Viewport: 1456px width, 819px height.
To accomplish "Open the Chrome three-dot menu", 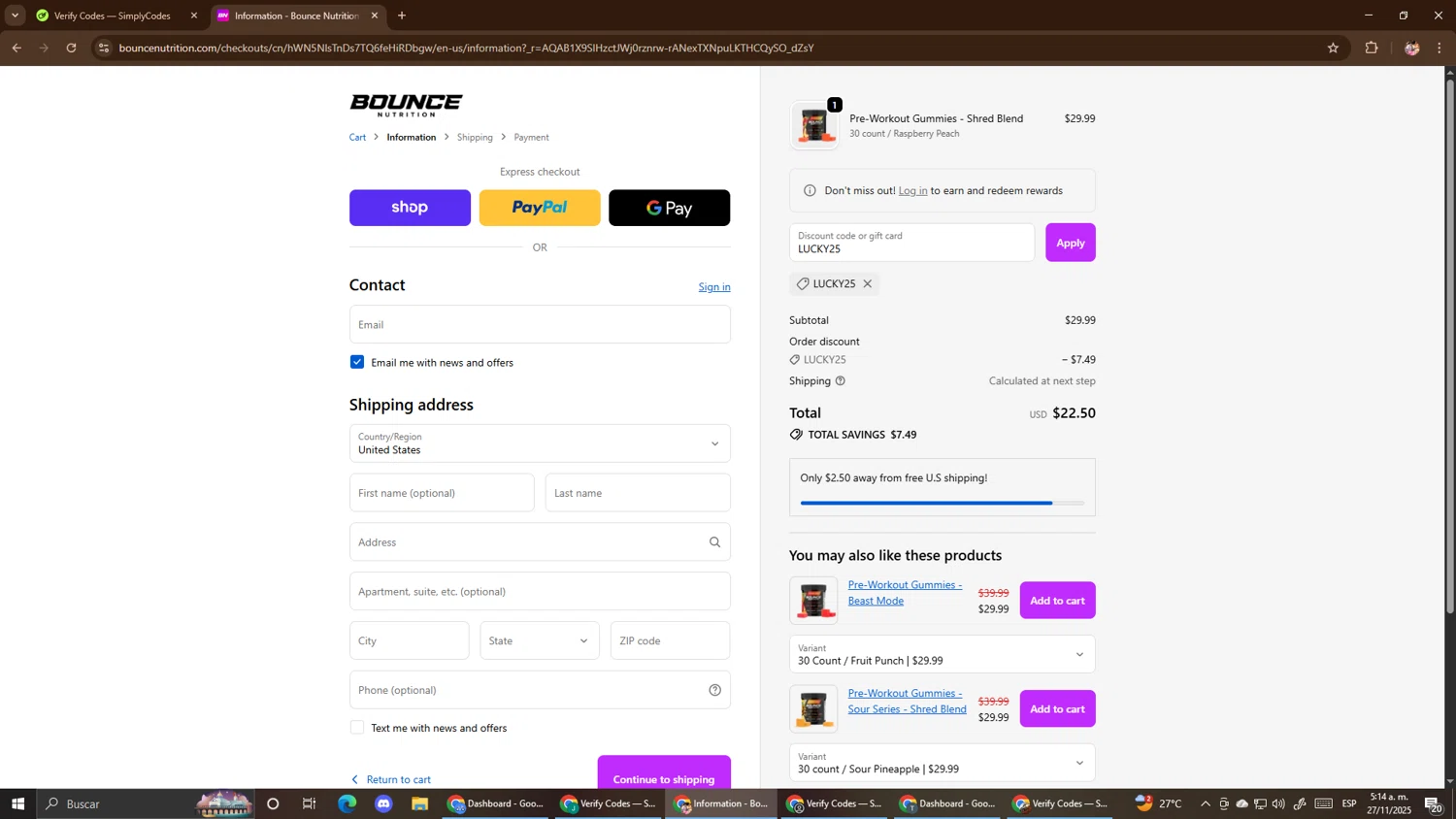I will (x=1439, y=48).
